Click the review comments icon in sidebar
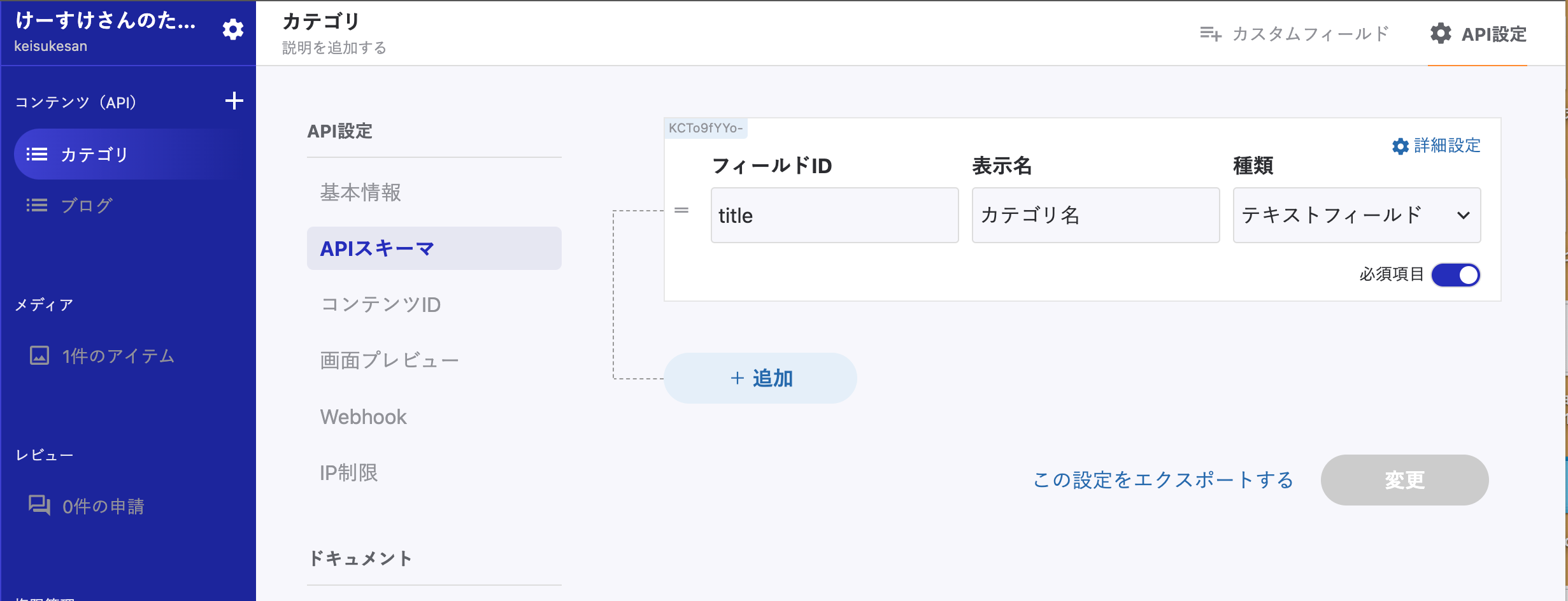Image resolution: width=1568 pixels, height=601 pixels. click(x=39, y=506)
